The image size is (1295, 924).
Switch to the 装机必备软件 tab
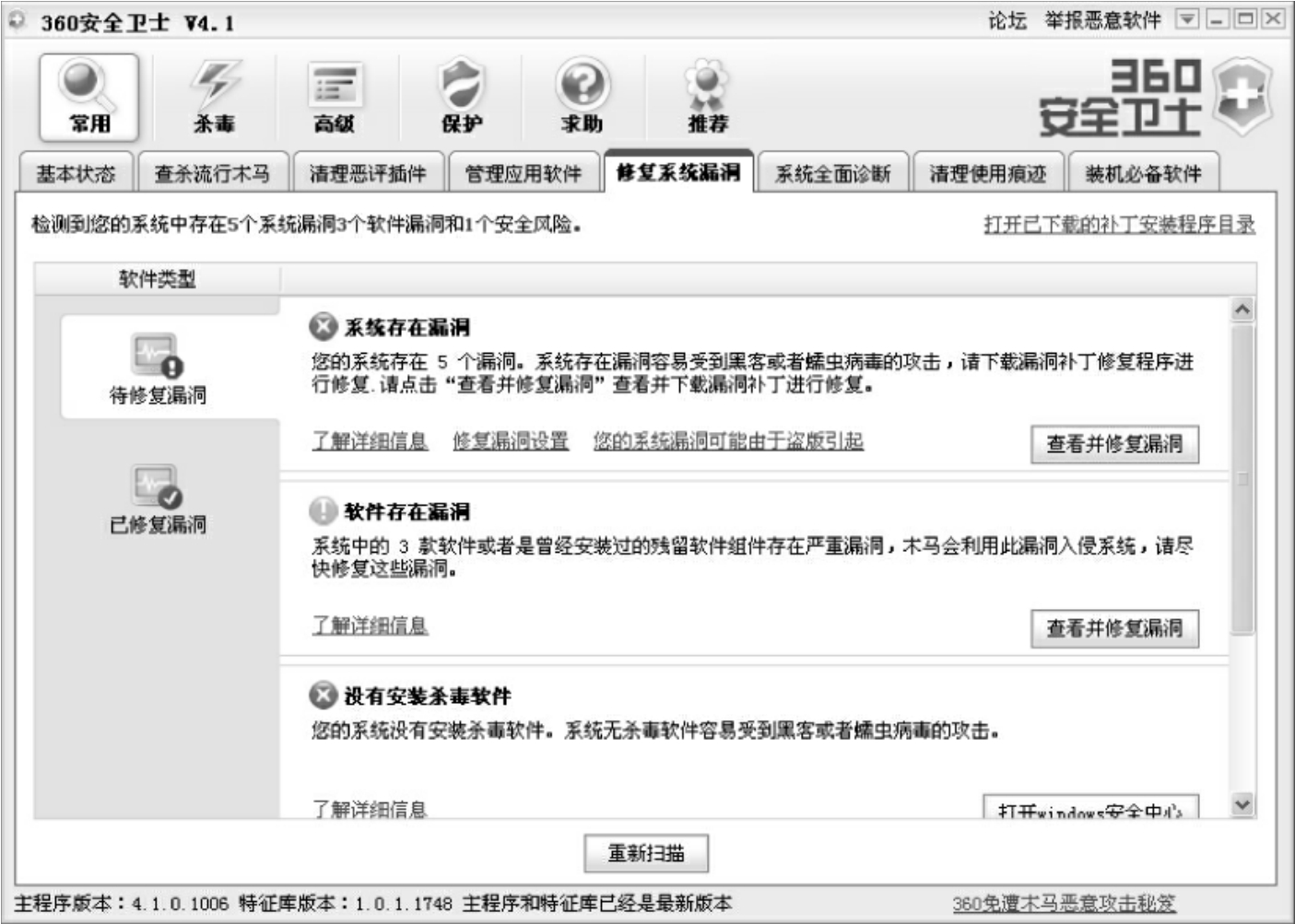tap(1143, 172)
